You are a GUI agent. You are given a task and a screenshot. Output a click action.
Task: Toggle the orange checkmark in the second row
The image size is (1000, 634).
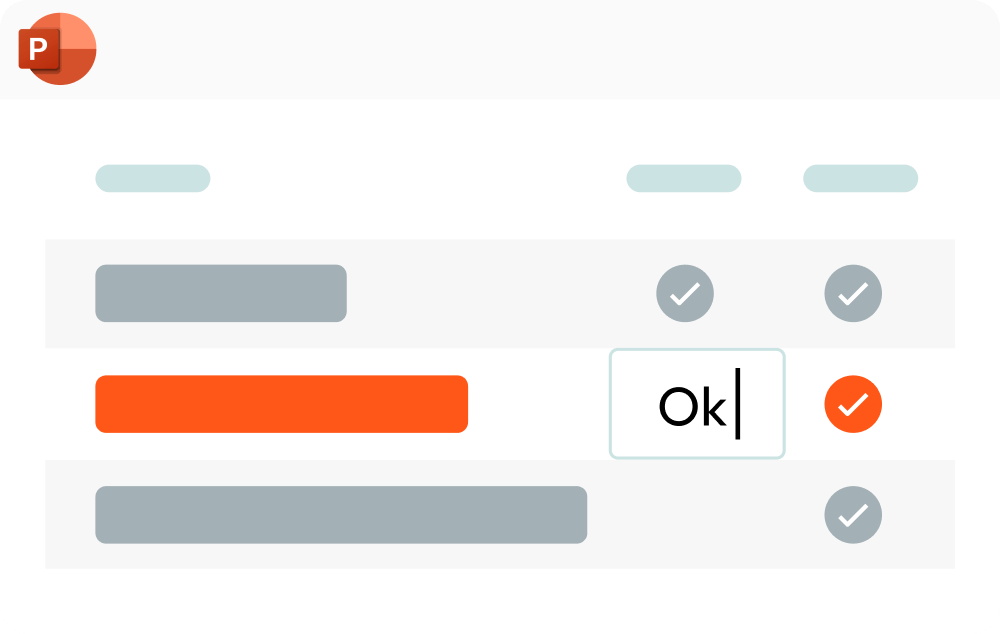point(853,404)
